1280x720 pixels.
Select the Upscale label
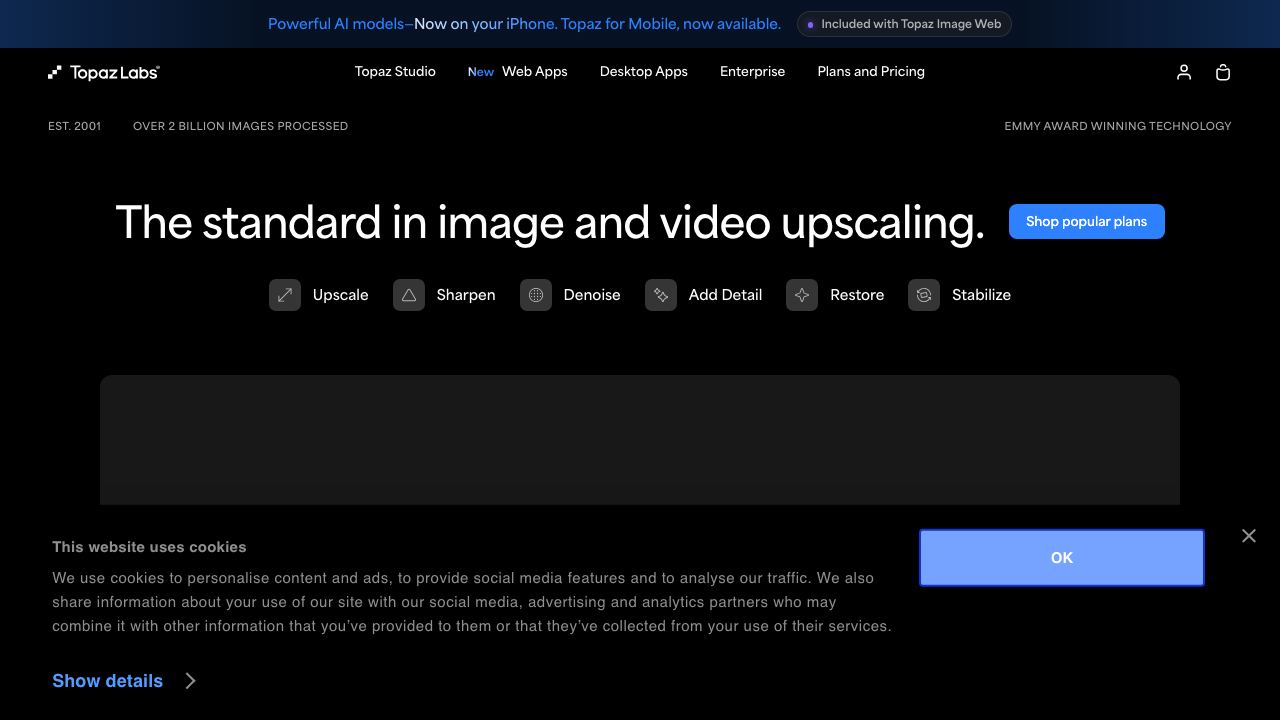(340, 295)
